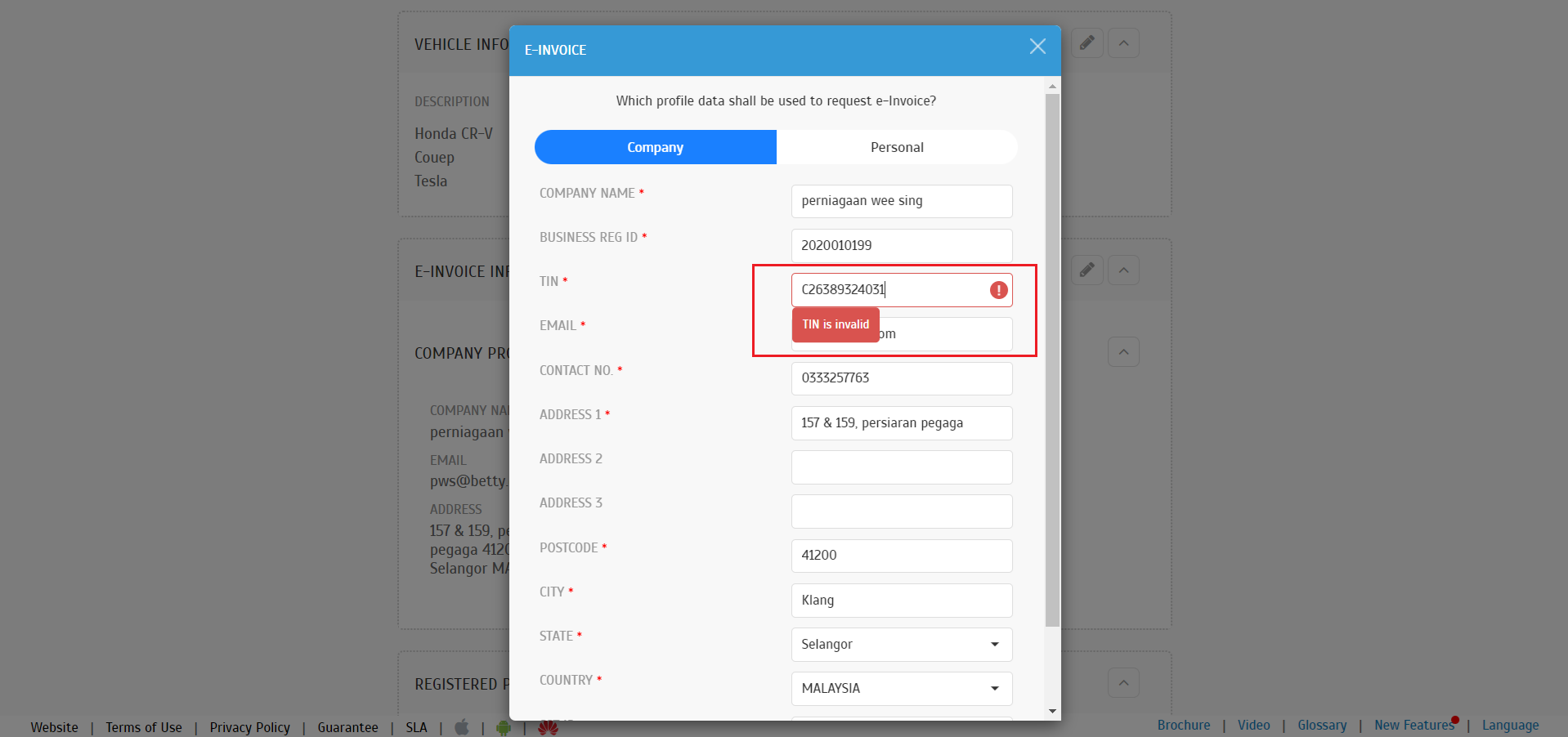Click the Company Name input field
The image size is (1568, 737).
pyautogui.click(x=901, y=201)
